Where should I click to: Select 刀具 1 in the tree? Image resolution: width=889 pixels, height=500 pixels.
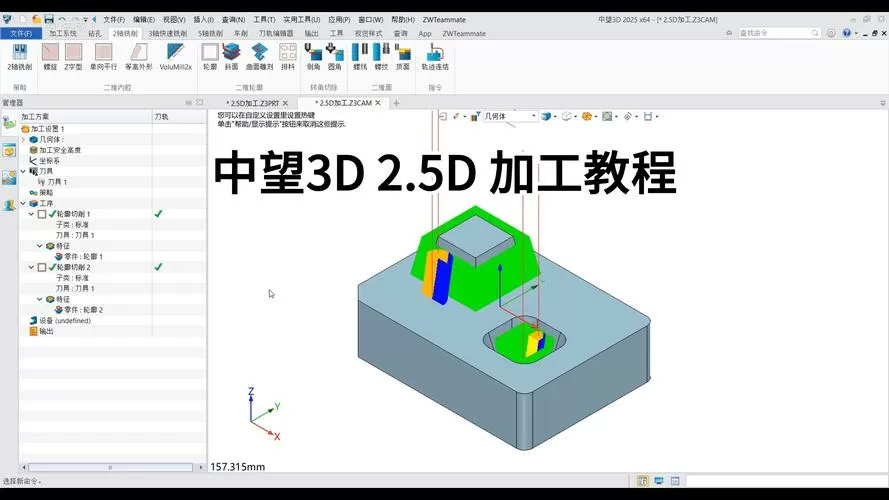[x=53, y=182]
